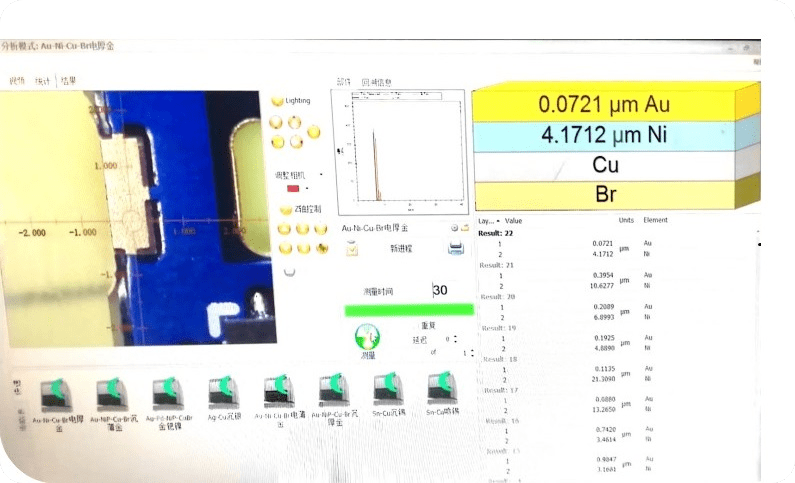
Task: Toggle the top-left lighting bulb under Lighting
Action: pos(276,122)
